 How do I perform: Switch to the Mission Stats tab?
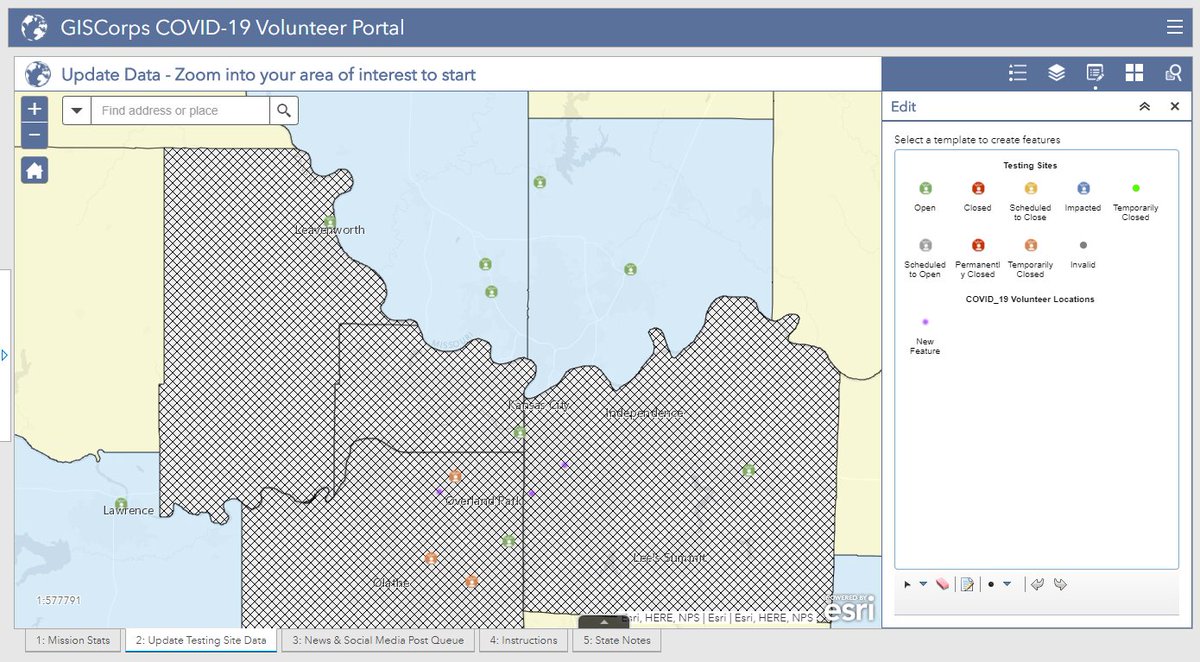pos(73,640)
